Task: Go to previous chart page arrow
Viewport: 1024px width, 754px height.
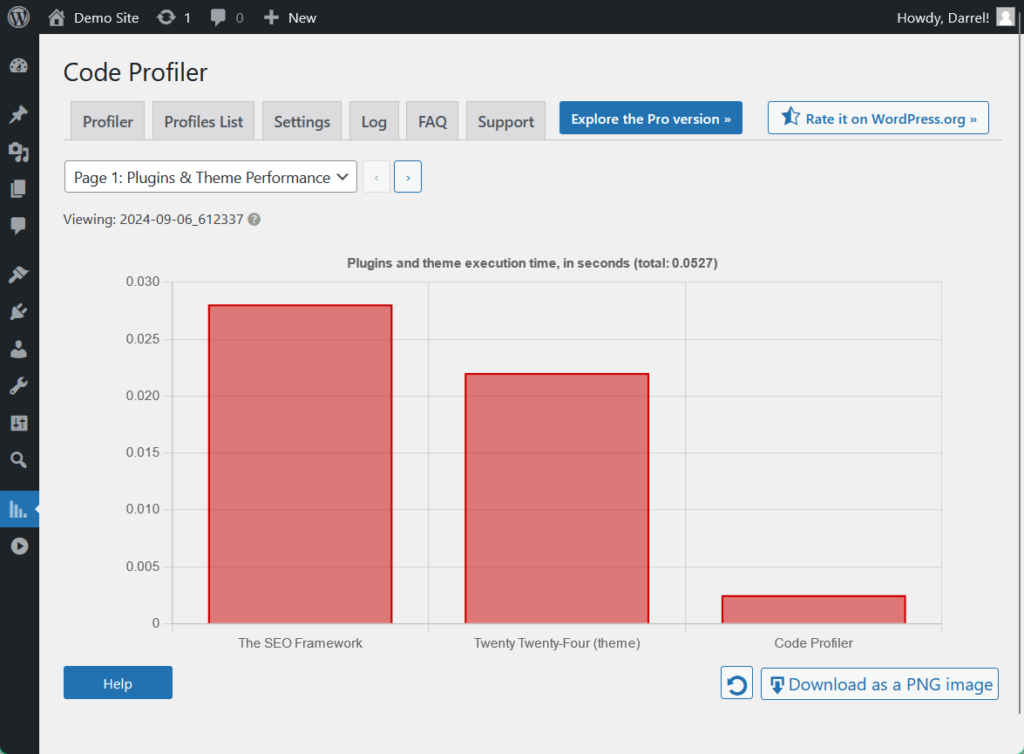Action: pos(376,177)
